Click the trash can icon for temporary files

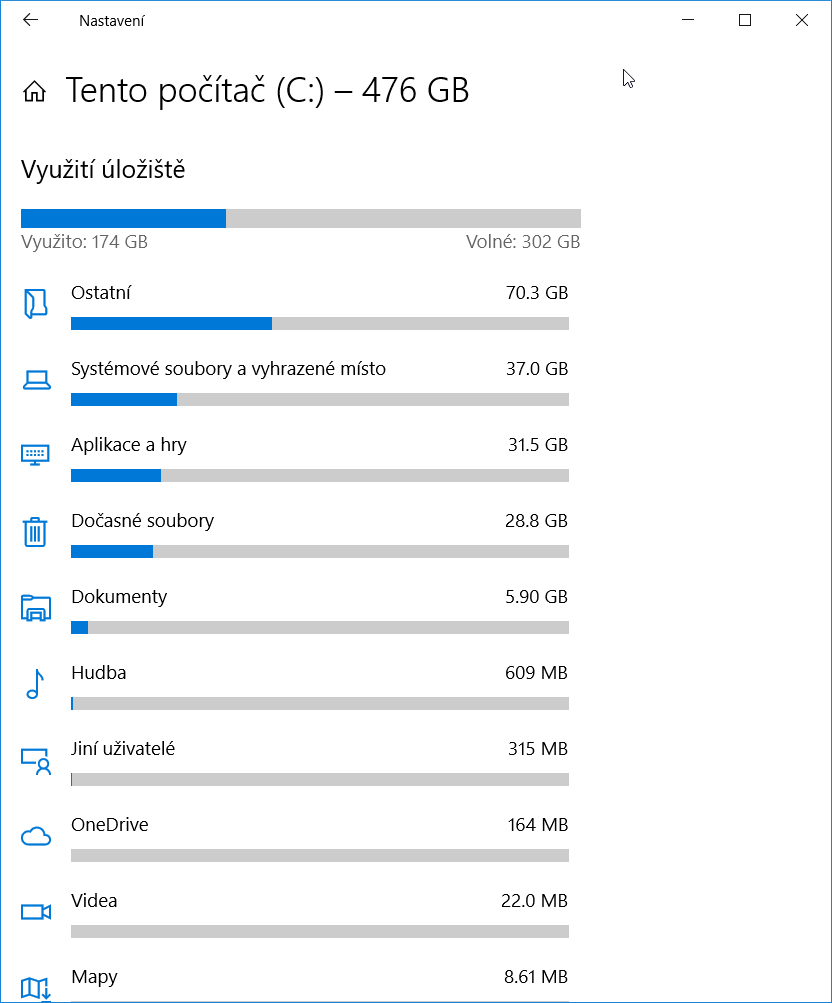(35, 532)
